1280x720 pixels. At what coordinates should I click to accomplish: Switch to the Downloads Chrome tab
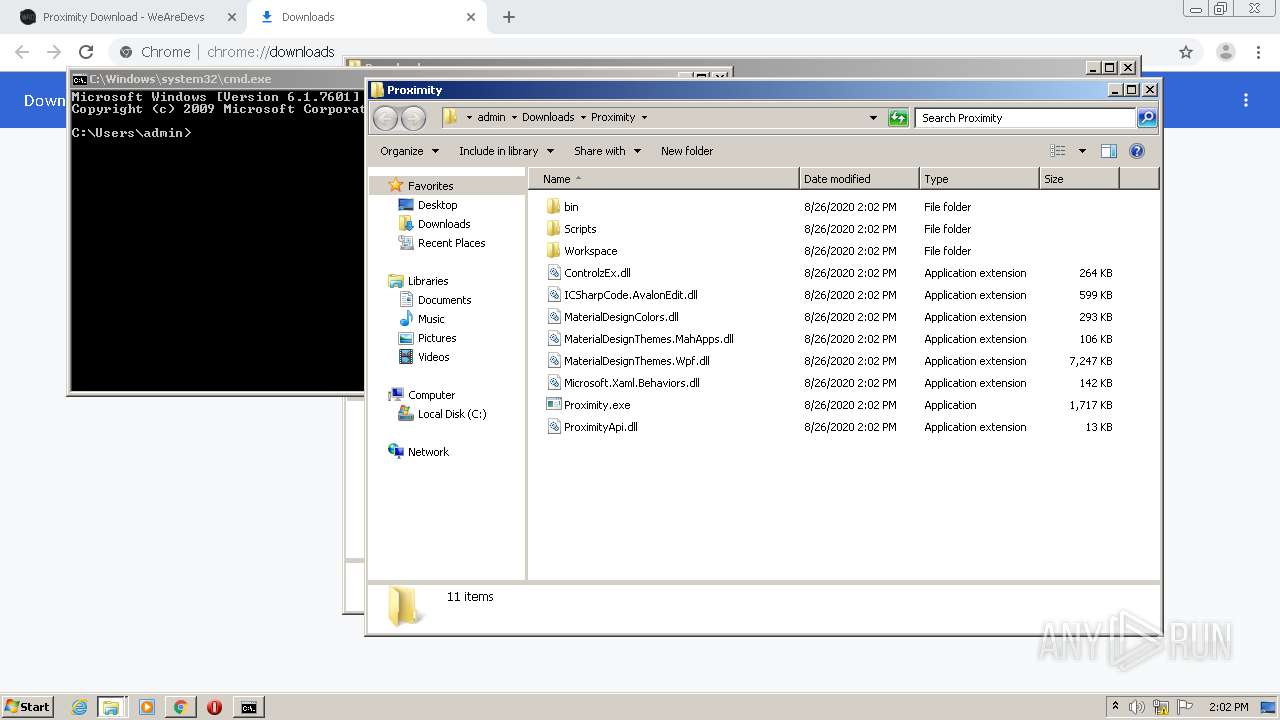pyautogui.click(x=366, y=17)
